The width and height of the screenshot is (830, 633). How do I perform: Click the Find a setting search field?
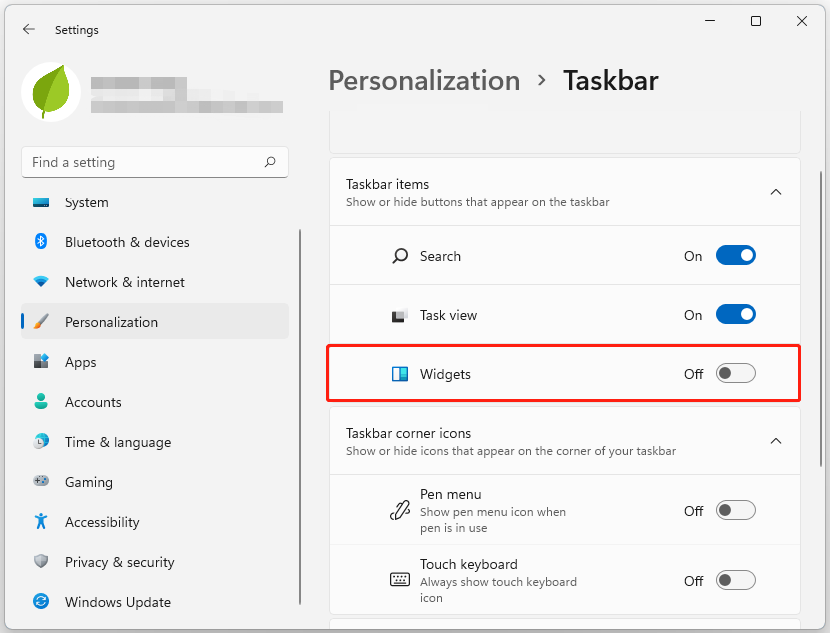[x=155, y=162]
